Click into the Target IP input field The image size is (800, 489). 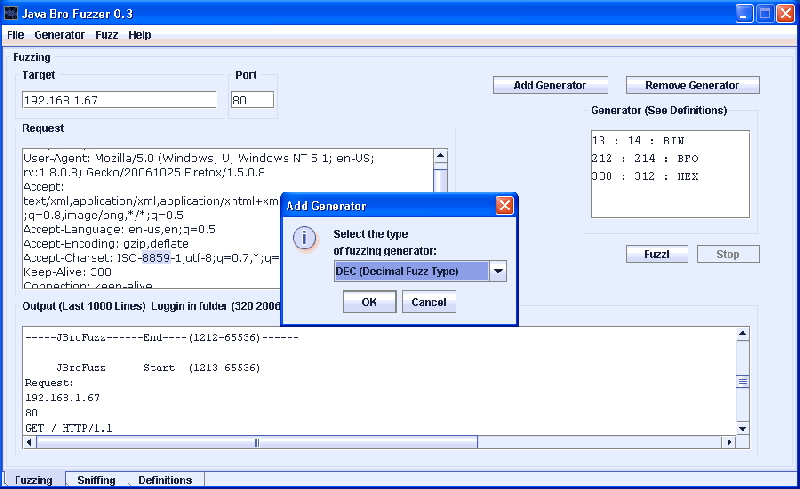(119, 100)
